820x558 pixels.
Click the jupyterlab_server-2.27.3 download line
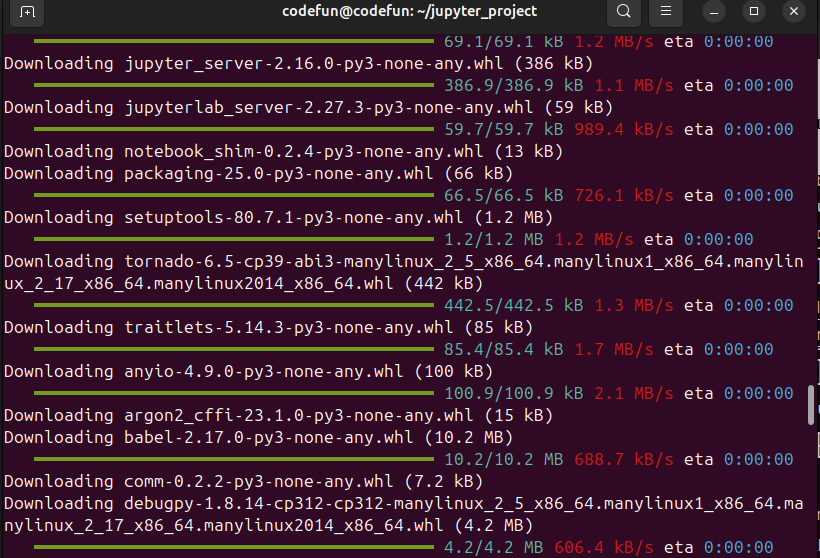(309, 107)
